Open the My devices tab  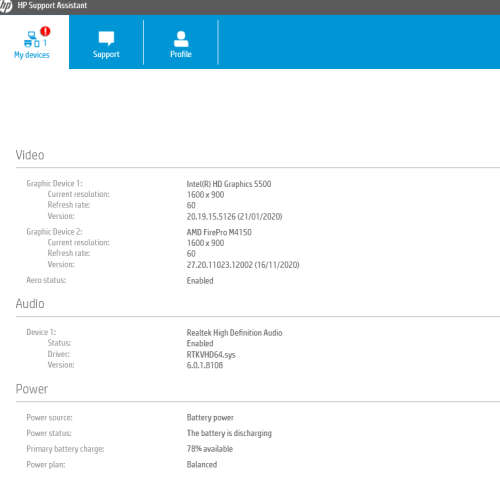tap(34, 42)
